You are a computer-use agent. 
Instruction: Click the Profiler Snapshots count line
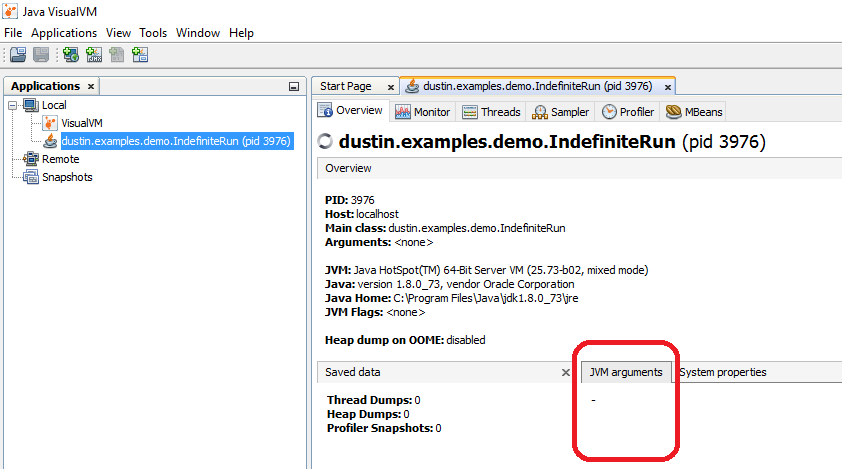pyautogui.click(x=384, y=428)
